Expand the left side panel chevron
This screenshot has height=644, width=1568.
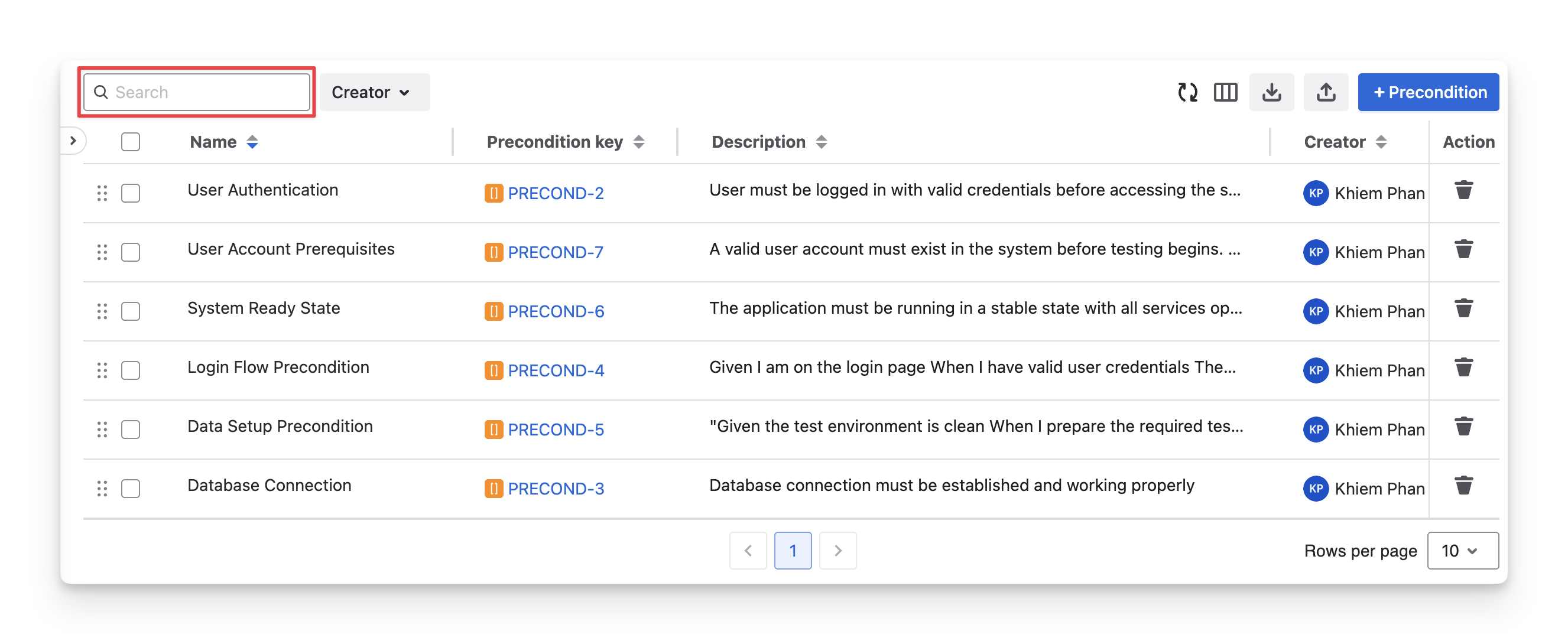[x=73, y=141]
